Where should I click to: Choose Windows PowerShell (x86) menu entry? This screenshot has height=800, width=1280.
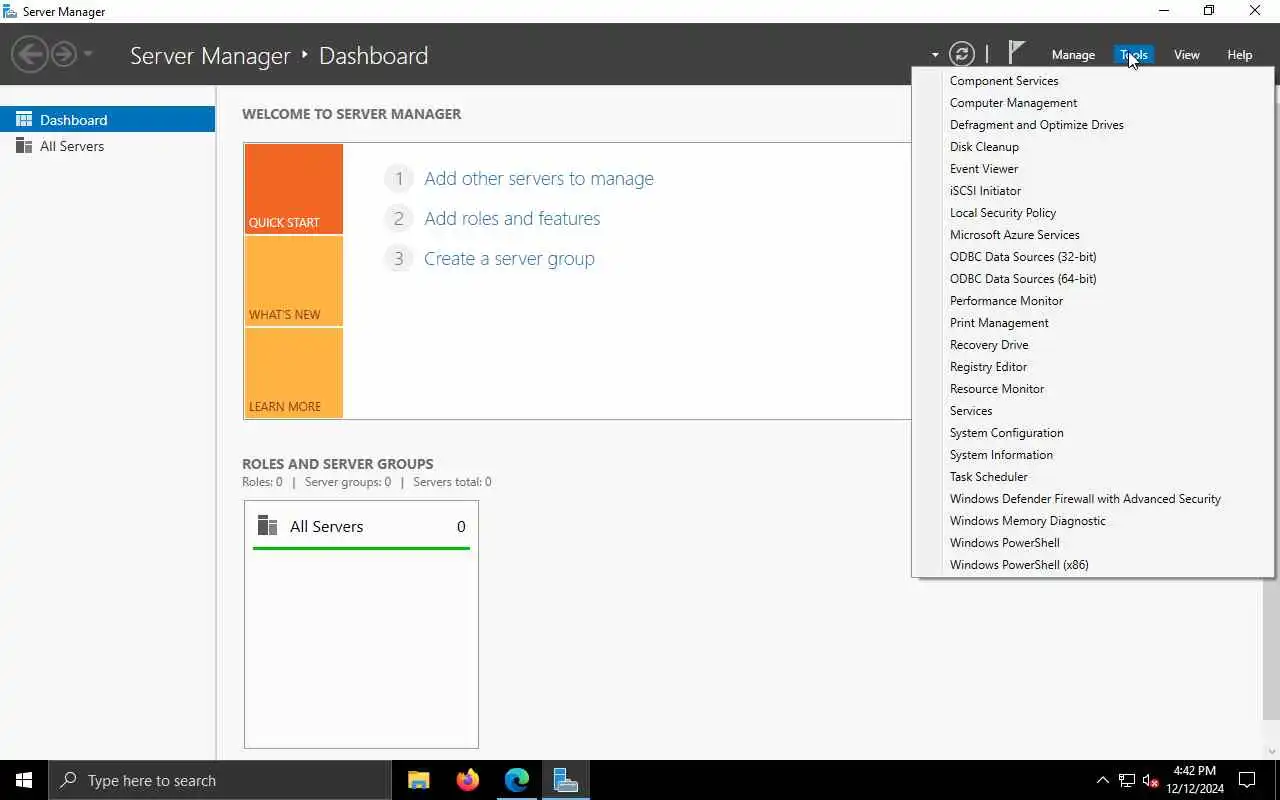1093,565
